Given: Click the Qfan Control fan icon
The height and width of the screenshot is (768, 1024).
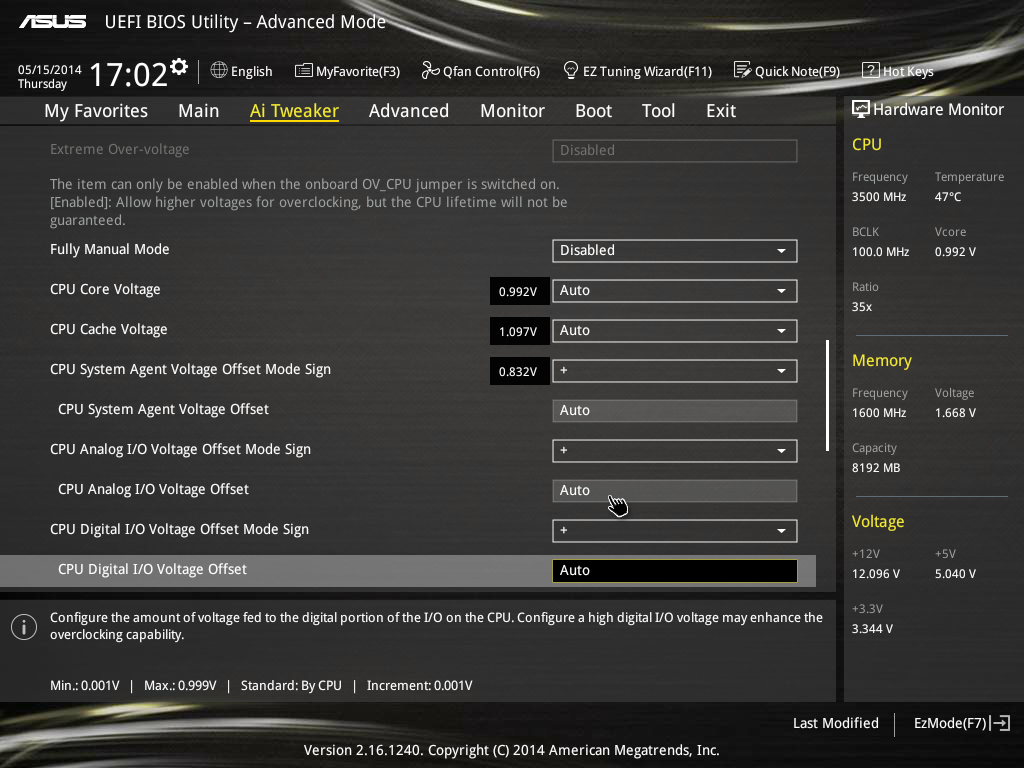Looking at the screenshot, I should click(430, 70).
